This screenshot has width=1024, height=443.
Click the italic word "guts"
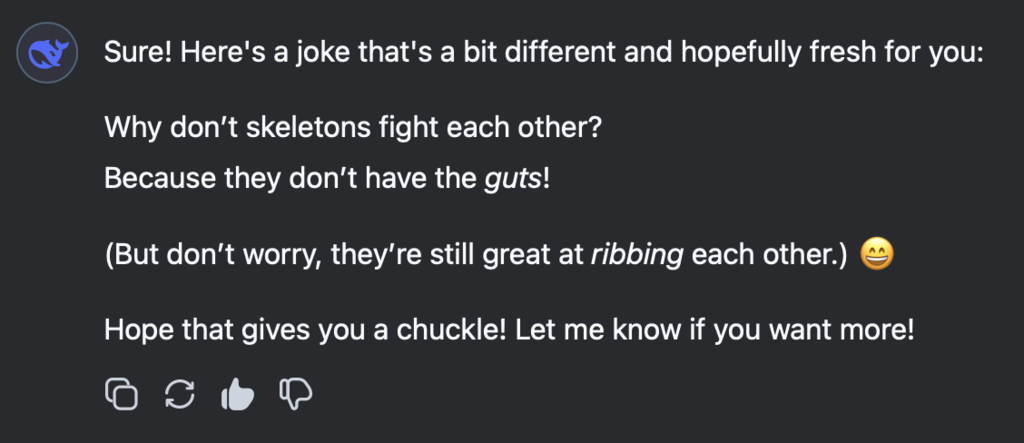pyautogui.click(x=513, y=178)
